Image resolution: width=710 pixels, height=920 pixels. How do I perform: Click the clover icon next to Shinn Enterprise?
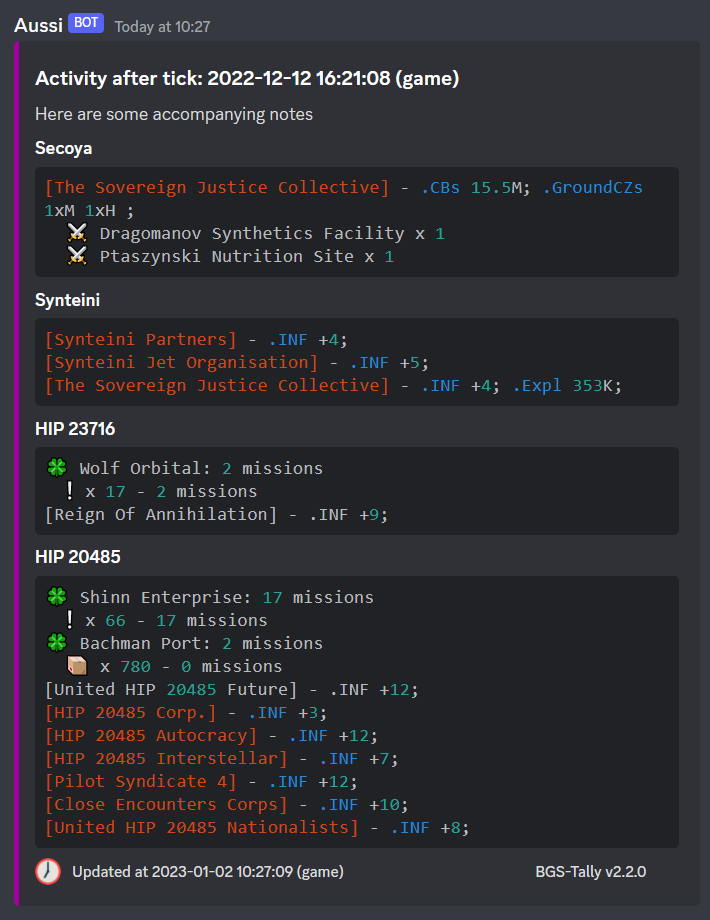pos(57,597)
